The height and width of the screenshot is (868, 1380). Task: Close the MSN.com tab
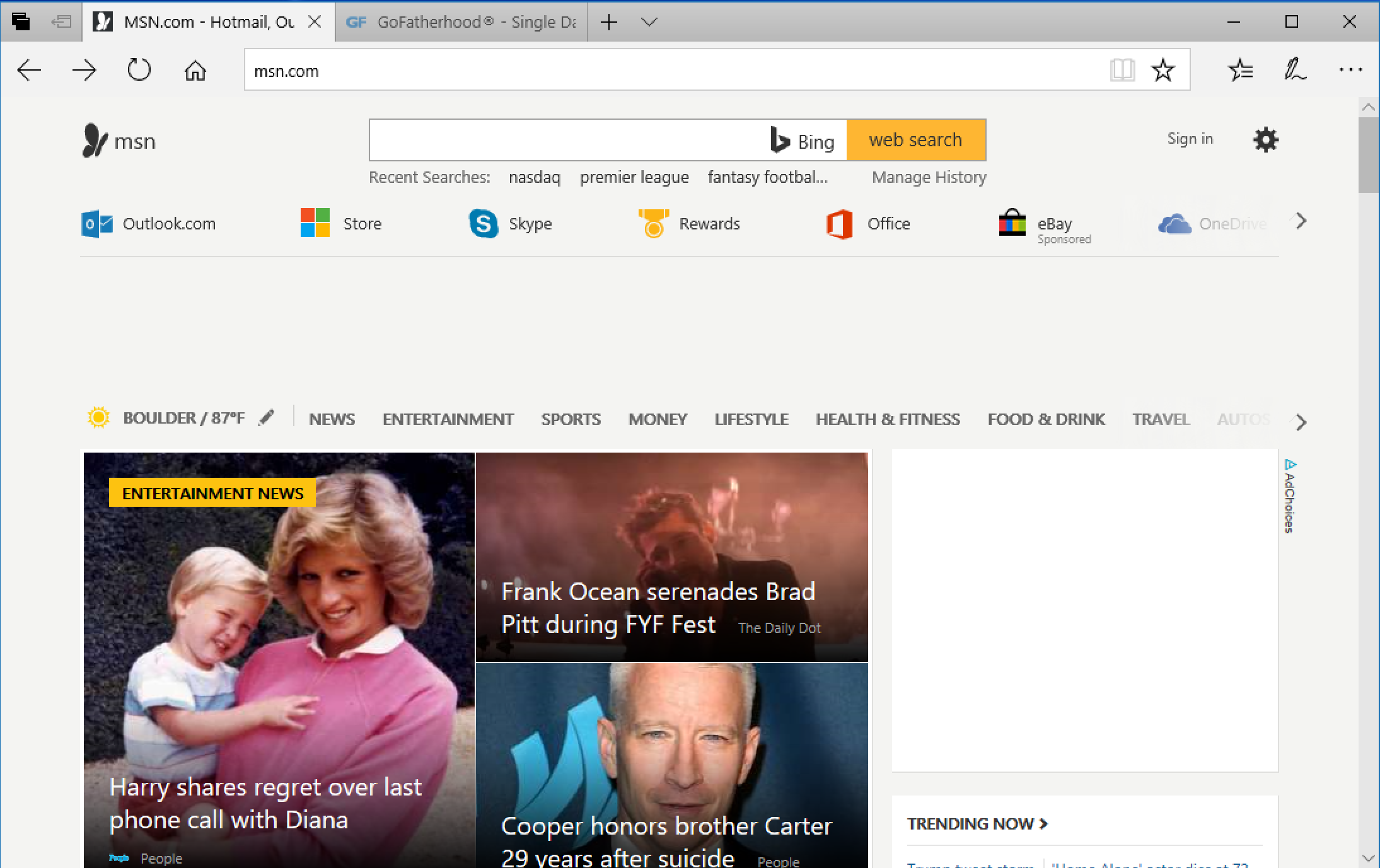coord(314,22)
